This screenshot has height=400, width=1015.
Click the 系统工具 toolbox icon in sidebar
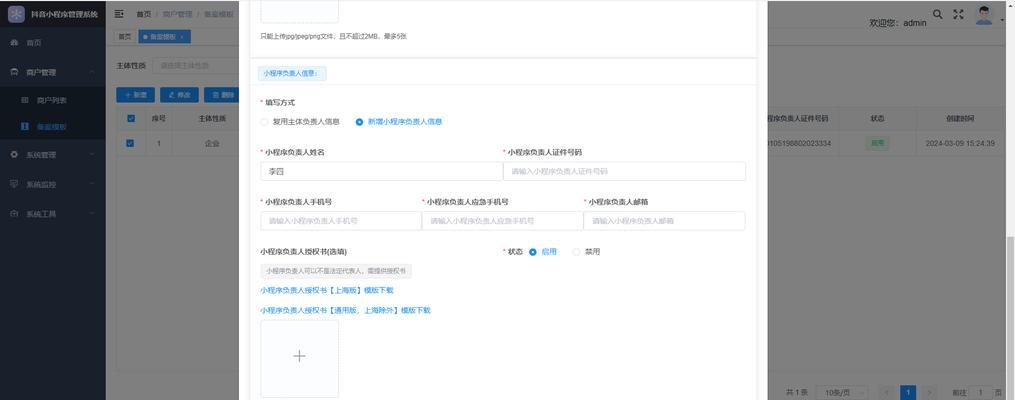pyautogui.click(x=14, y=214)
